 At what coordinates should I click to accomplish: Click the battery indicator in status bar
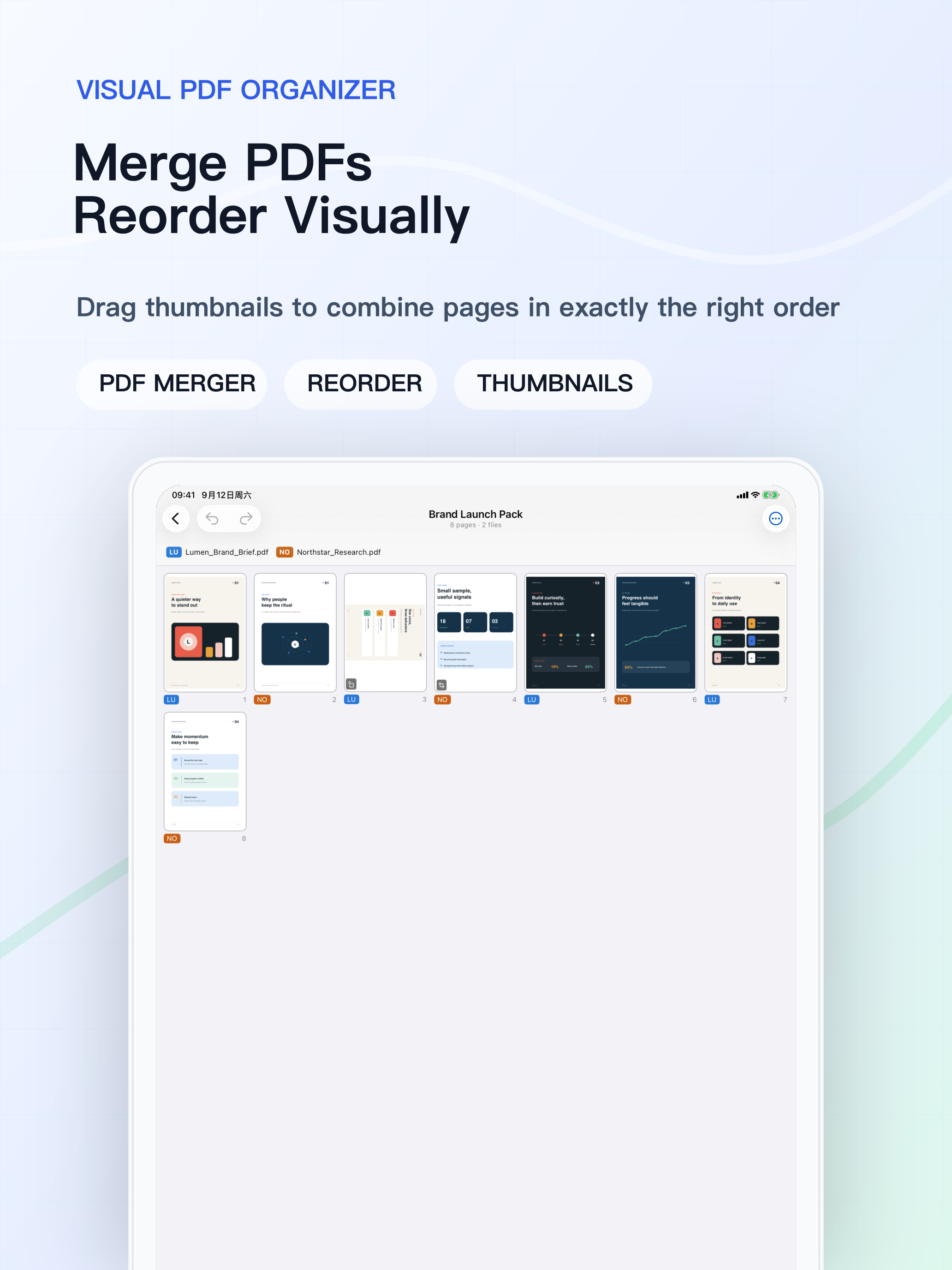[x=771, y=495]
